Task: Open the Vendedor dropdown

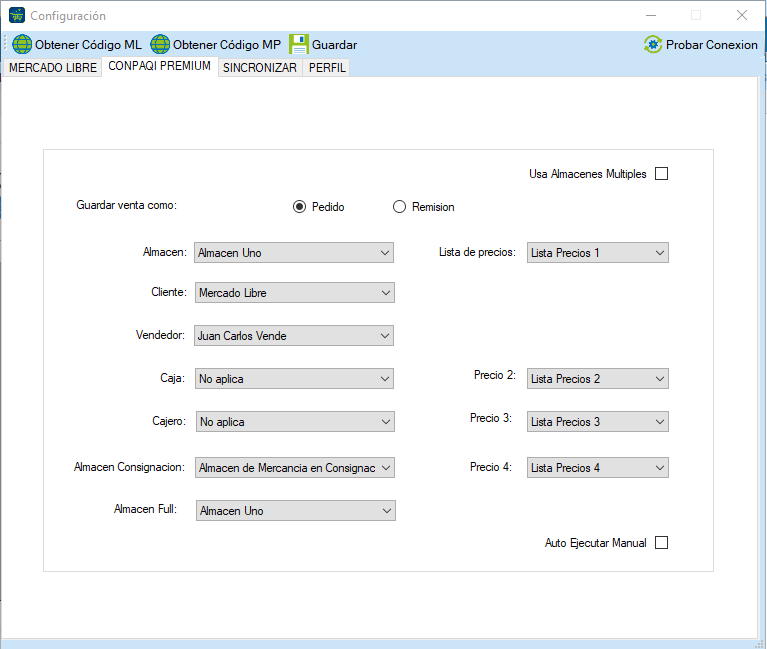Action: tap(294, 336)
